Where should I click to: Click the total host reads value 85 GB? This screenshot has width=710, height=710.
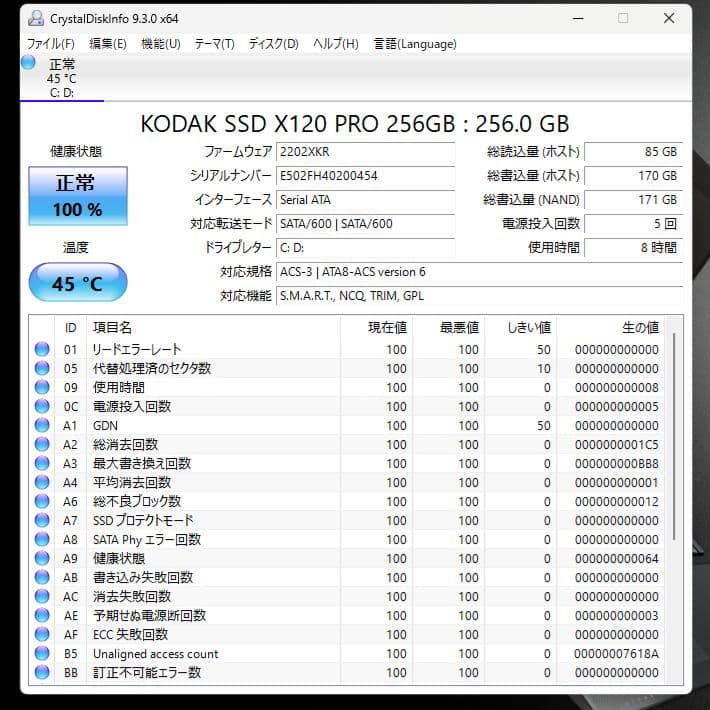pos(633,152)
